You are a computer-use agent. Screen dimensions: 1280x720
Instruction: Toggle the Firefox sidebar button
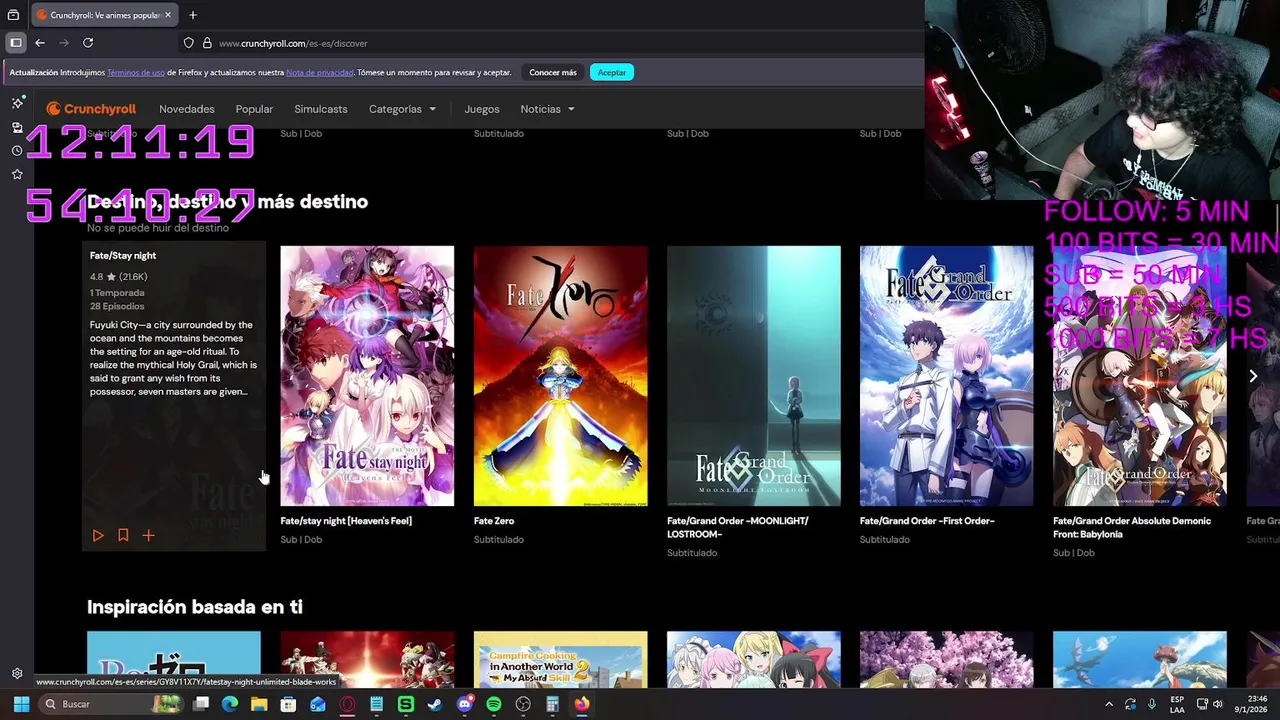pos(15,43)
